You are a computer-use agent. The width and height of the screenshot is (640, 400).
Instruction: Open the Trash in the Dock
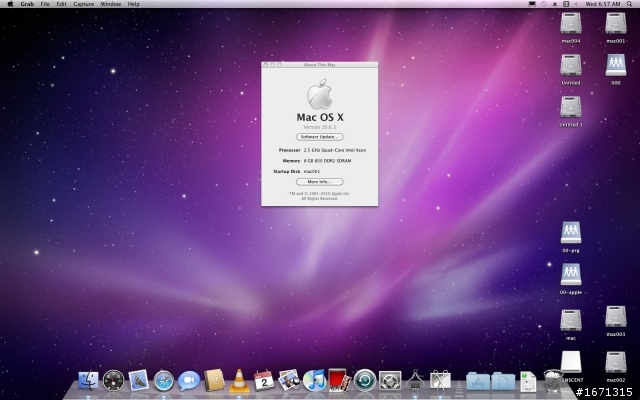coord(553,380)
